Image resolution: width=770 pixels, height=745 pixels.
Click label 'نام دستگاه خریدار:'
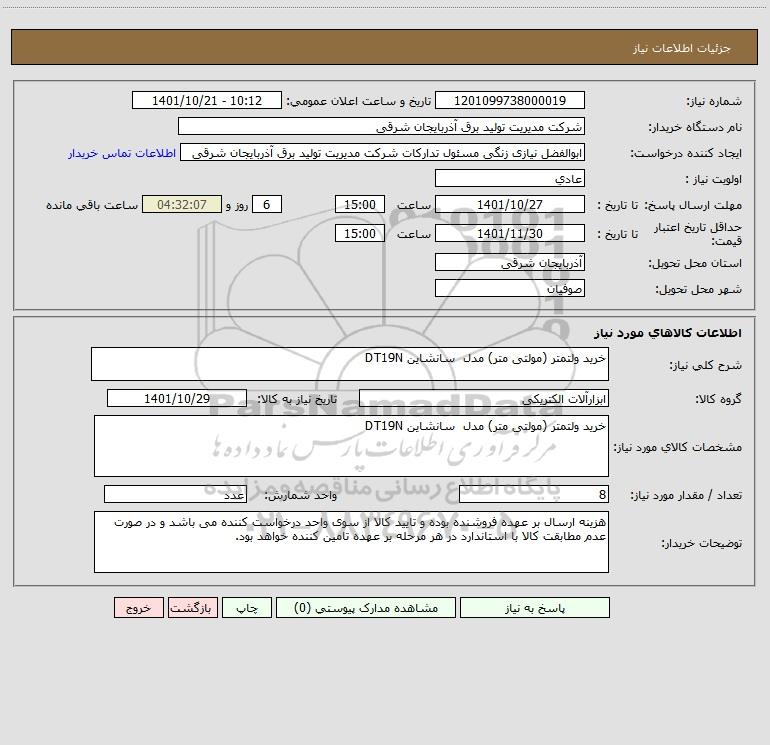click(x=695, y=128)
